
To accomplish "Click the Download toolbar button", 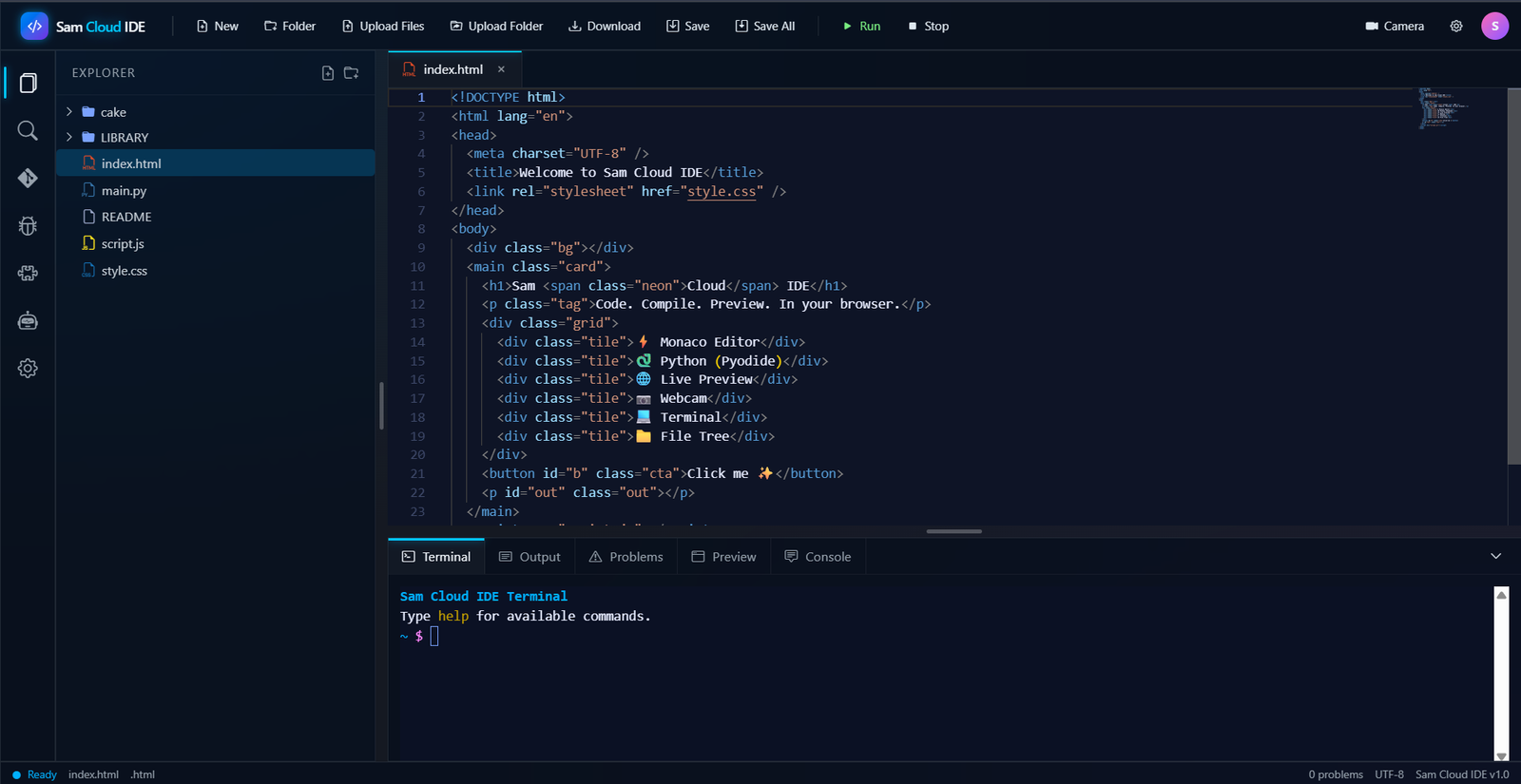I will (x=605, y=26).
